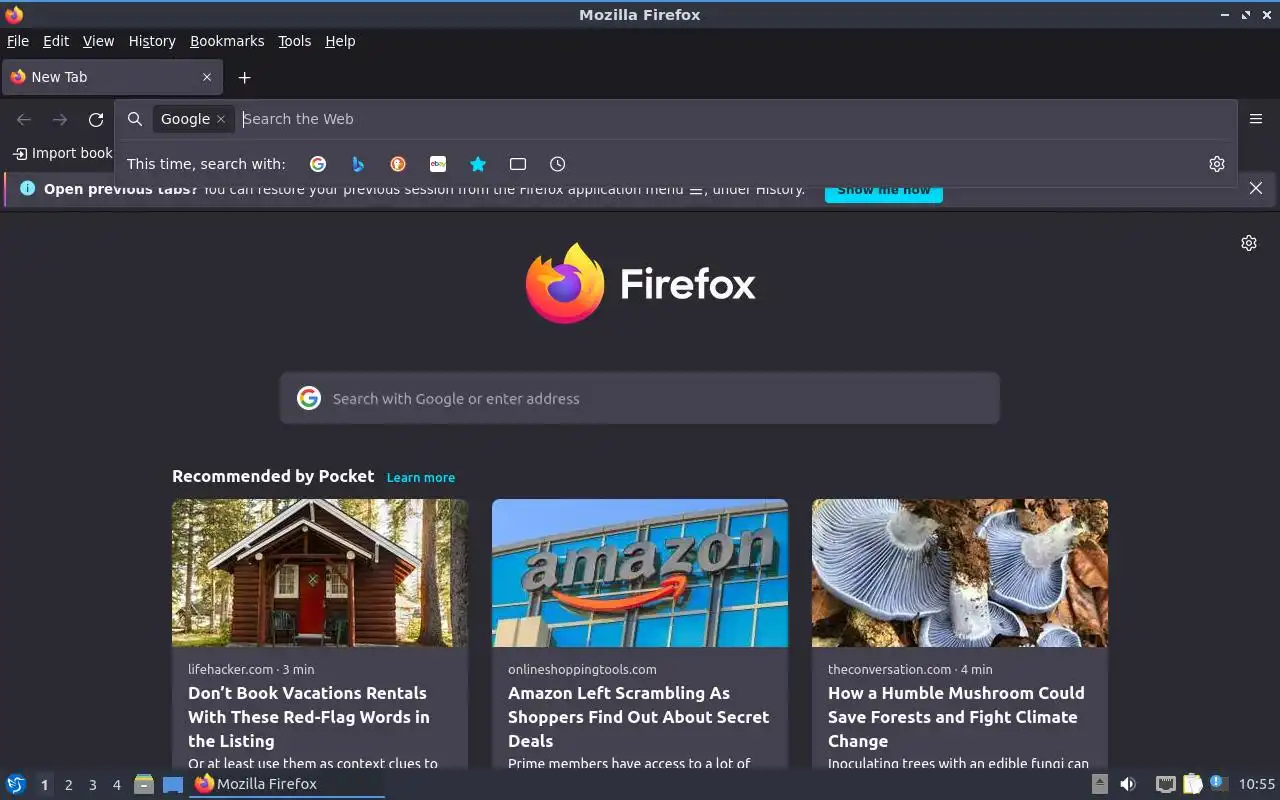Remove the Google search mode chip
1280x800 pixels.
point(221,119)
